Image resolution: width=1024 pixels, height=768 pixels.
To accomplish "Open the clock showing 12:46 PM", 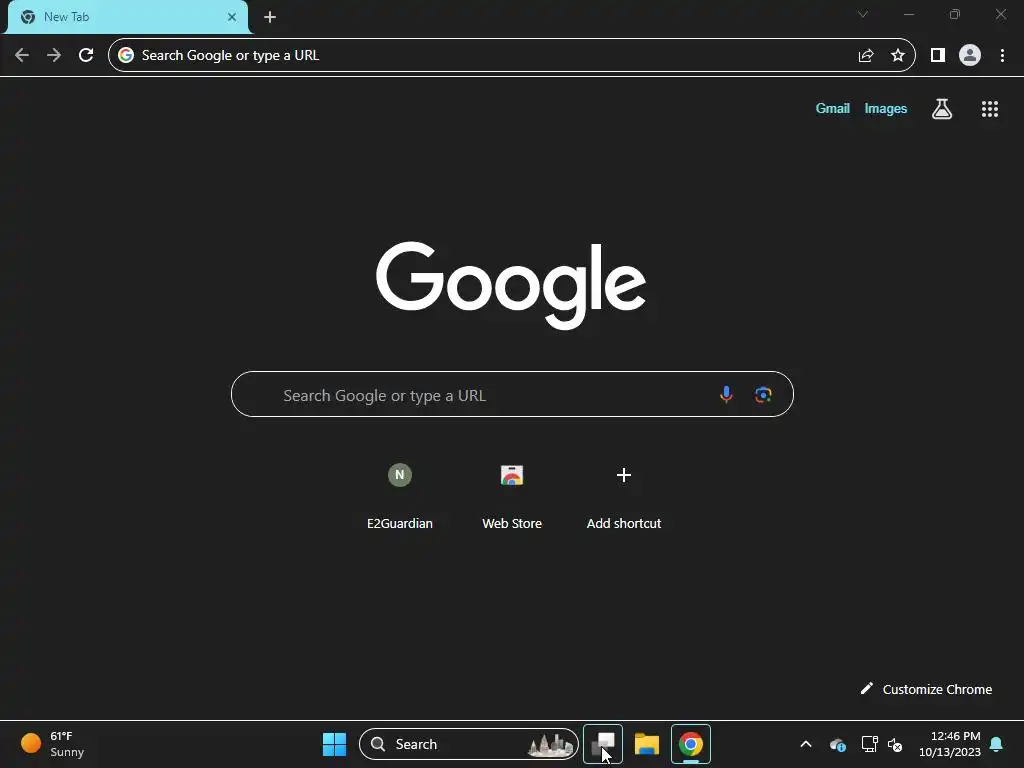I will pos(950,744).
